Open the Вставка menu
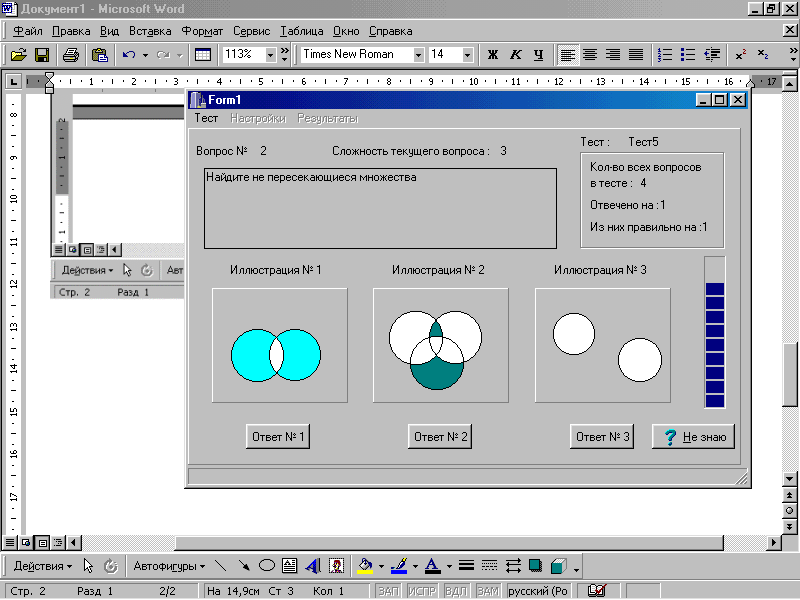The width and height of the screenshot is (800, 600). pos(150,31)
